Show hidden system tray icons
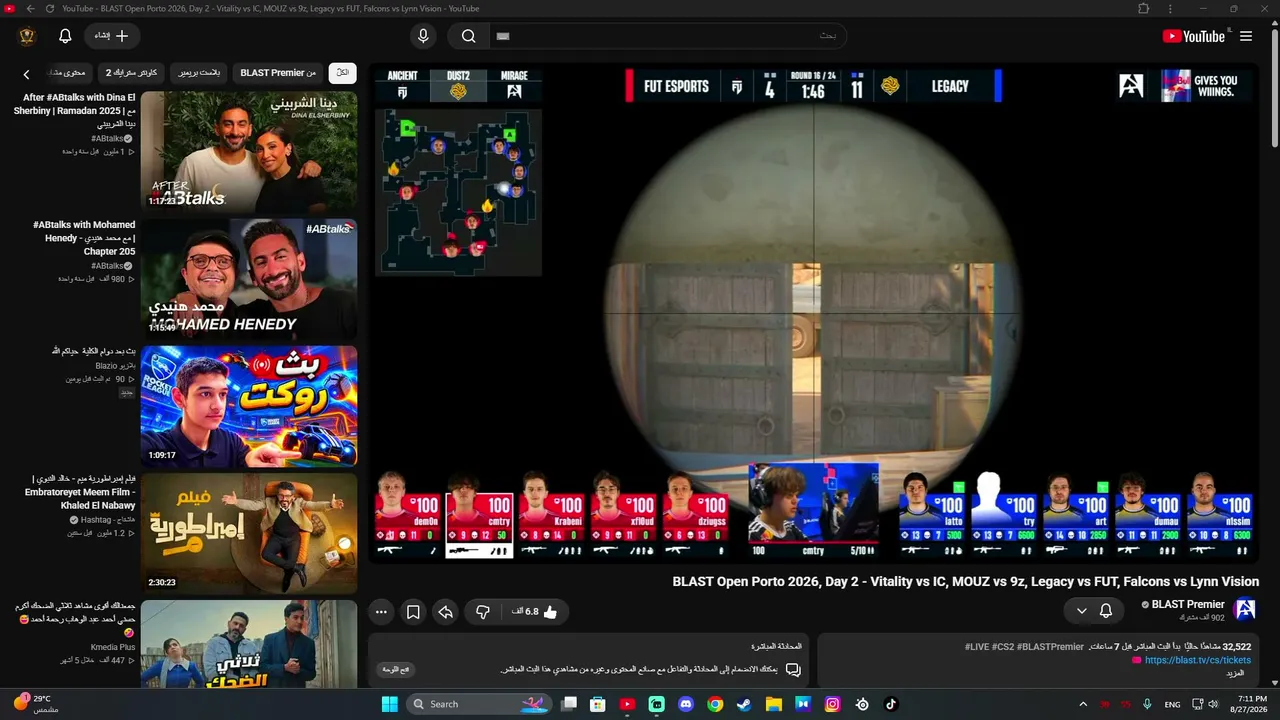The width and height of the screenshot is (1280, 720). click(x=1084, y=704)
